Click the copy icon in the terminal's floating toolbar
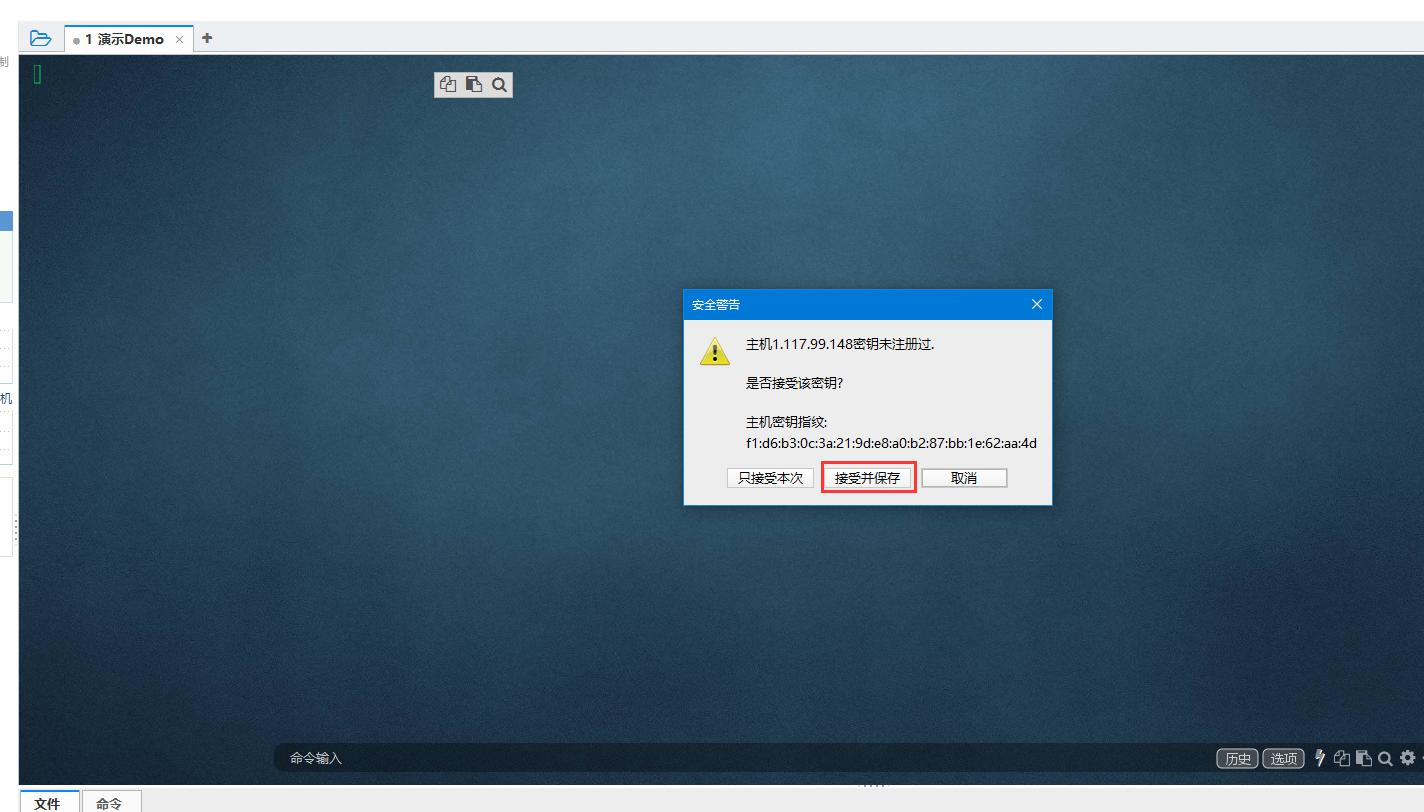The height and width of the screenshot is (812, 1424). tap(447, 85)
